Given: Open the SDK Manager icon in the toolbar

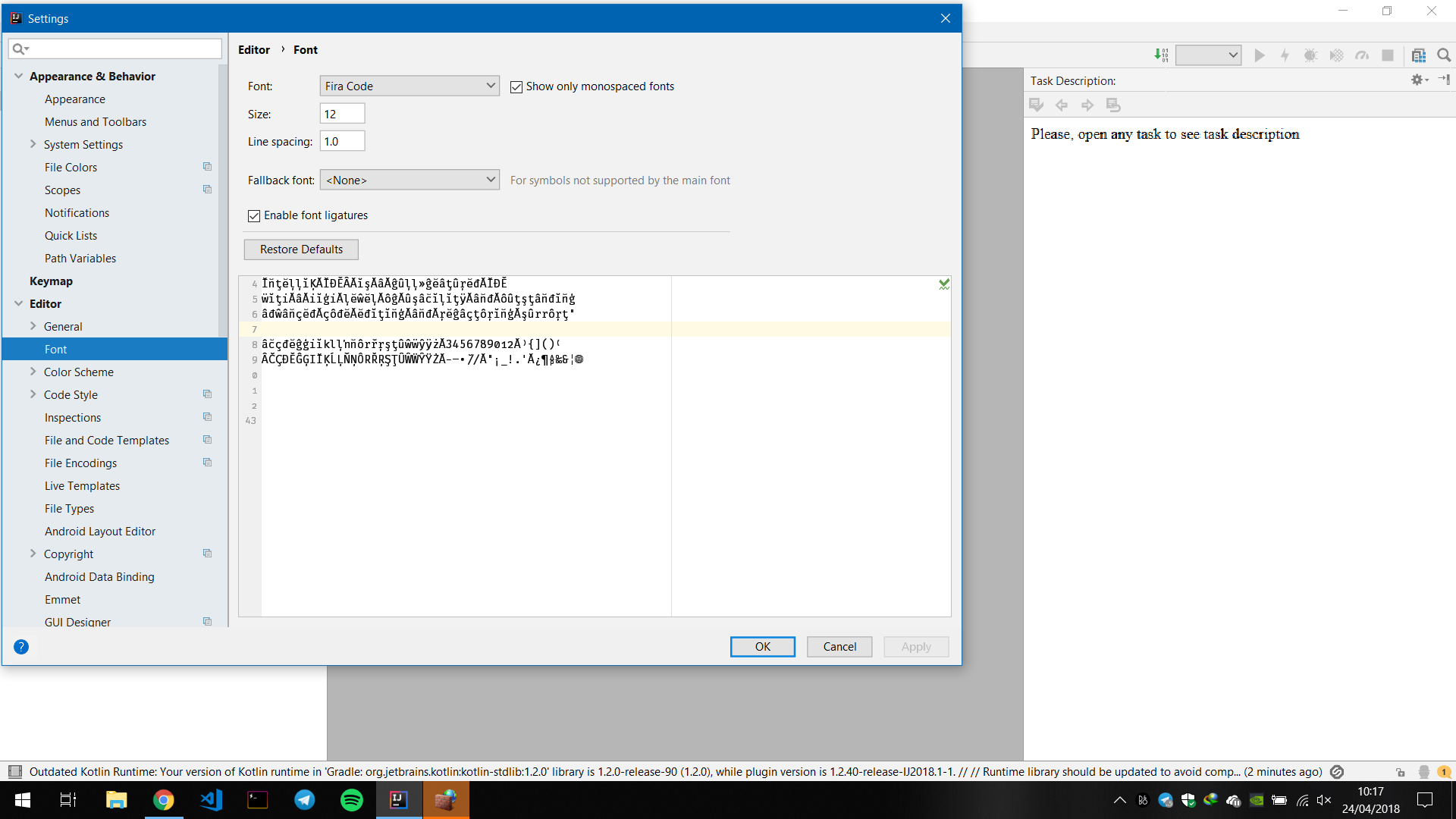Looking at the screenshot, I should [x=1419, y=55].
